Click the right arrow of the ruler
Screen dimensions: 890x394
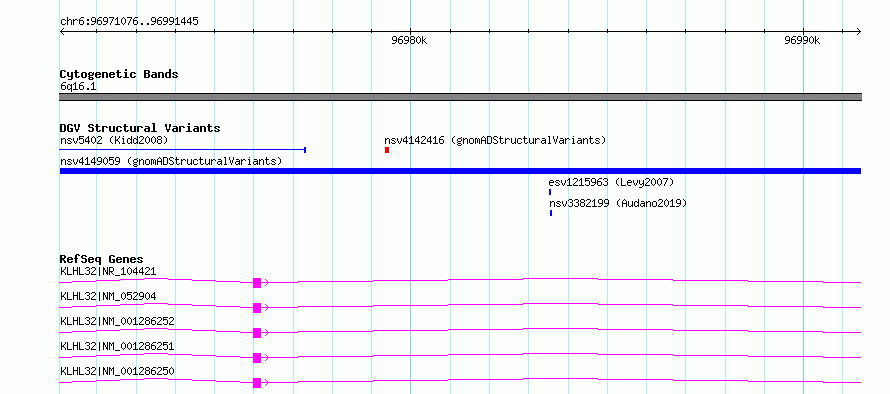tap(858, 32)
